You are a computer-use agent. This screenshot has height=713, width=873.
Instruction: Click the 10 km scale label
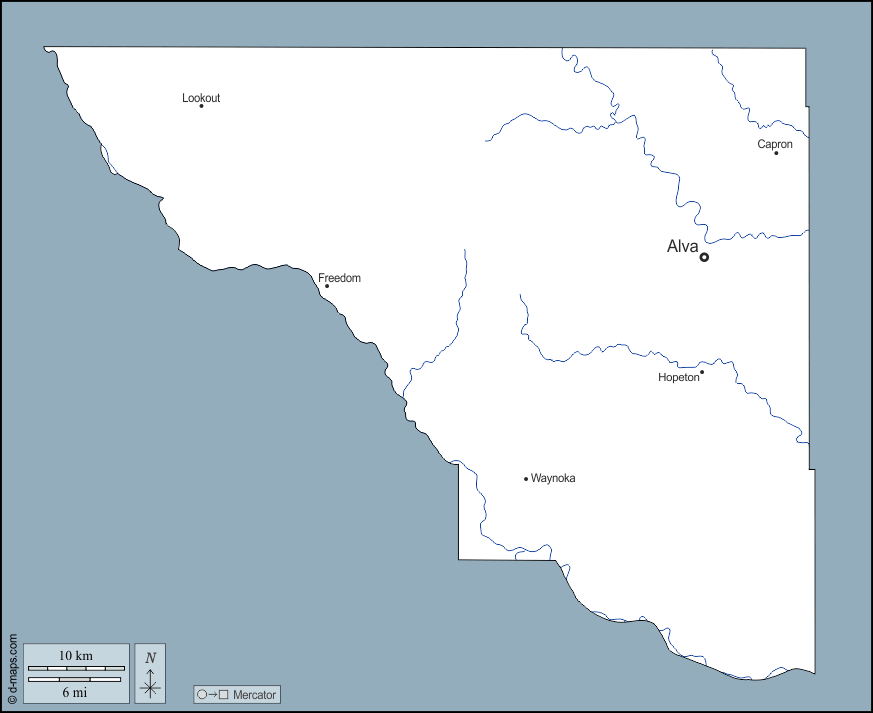(76, 655)
